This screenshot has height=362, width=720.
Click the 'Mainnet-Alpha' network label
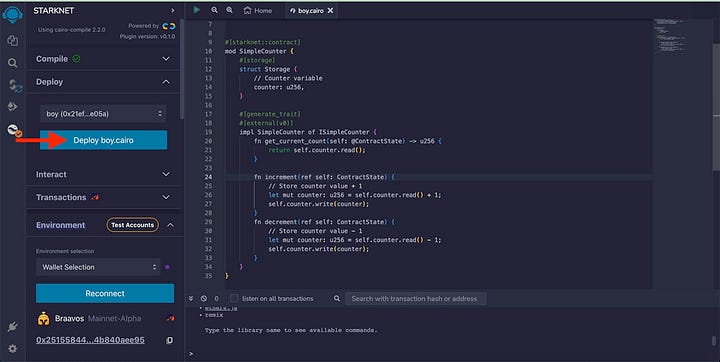(114, 318)
